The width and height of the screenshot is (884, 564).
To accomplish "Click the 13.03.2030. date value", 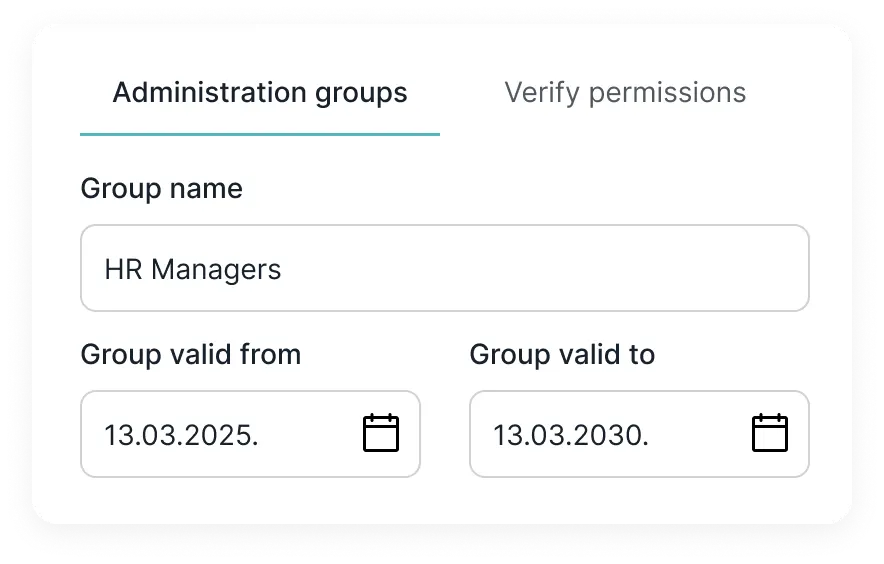I will pyautogui.click(x=571, y=435).
